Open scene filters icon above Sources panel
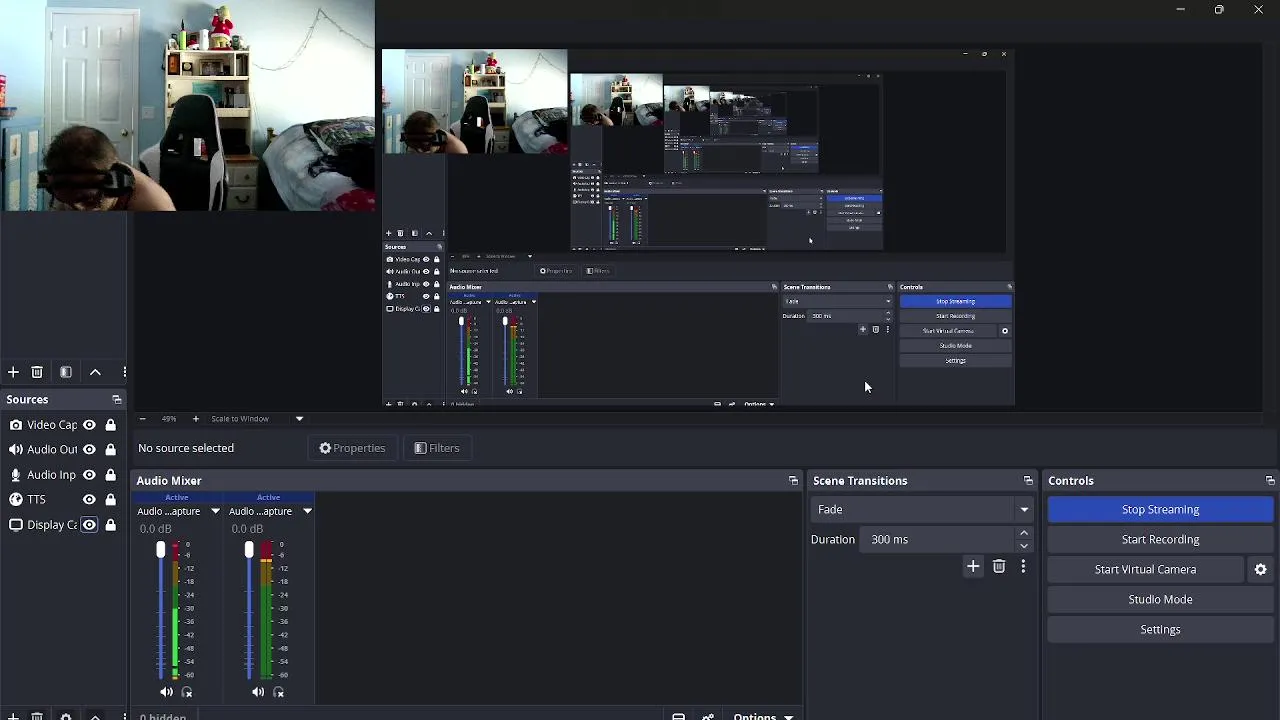 pyautogui.click(x=66, y=372)
